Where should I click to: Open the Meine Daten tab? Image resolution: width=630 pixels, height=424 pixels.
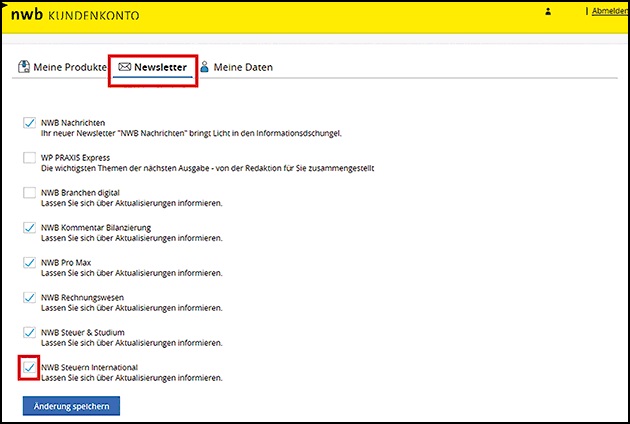point(243,67)
